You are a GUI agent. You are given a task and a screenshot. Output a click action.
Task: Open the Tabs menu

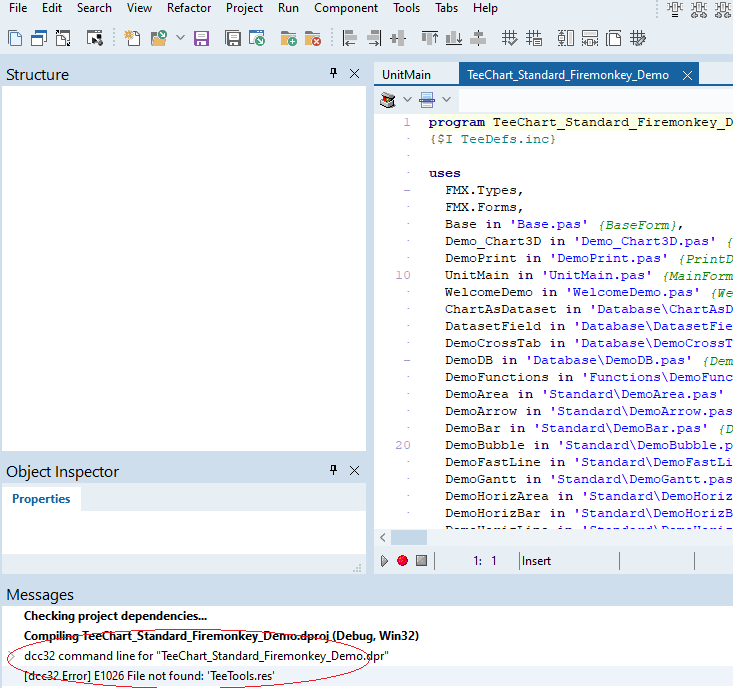click(446, 8)
